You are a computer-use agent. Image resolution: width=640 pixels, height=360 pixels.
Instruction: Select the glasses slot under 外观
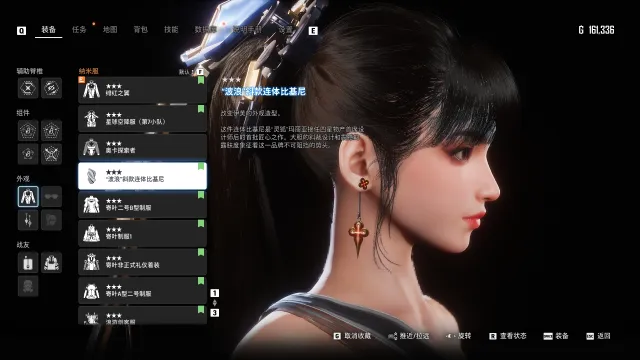click(51, 197)
